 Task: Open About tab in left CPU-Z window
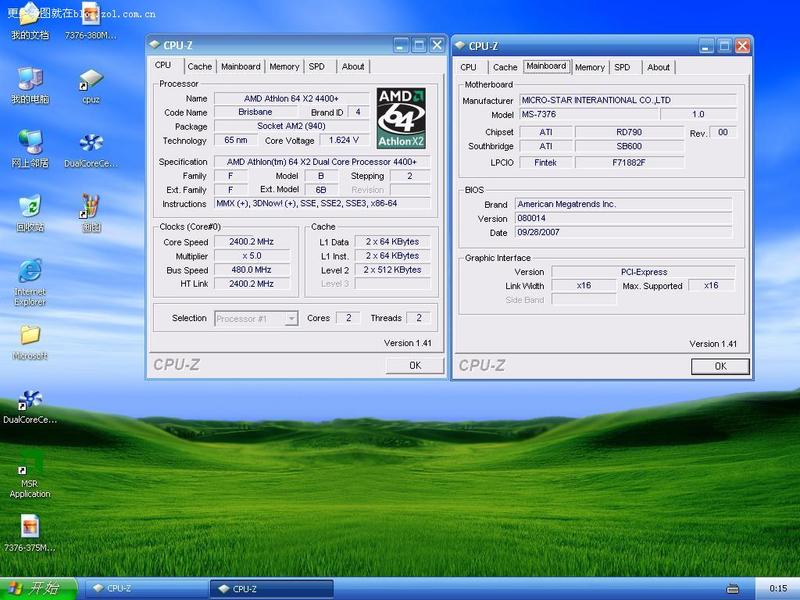tap(353, 66)
